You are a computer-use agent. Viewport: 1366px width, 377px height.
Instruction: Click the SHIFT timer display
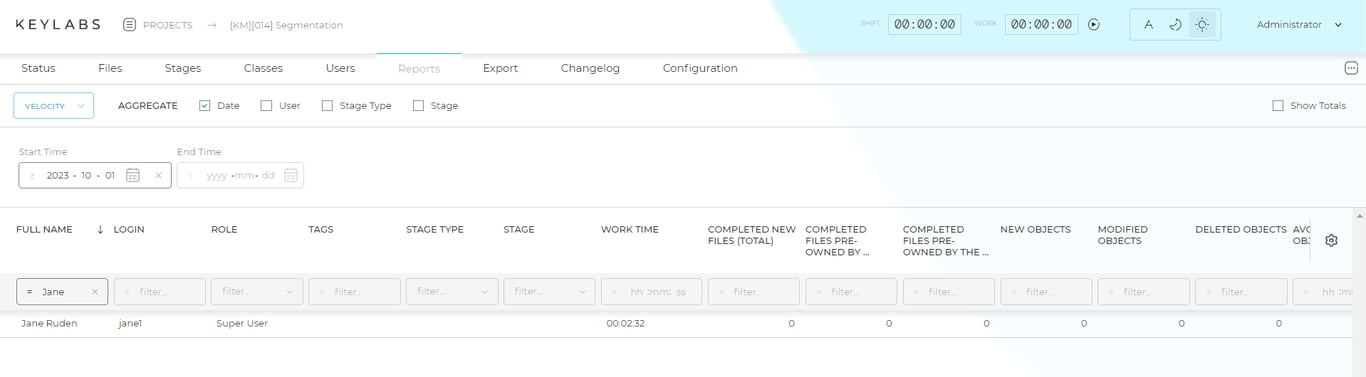pos(924,24)
